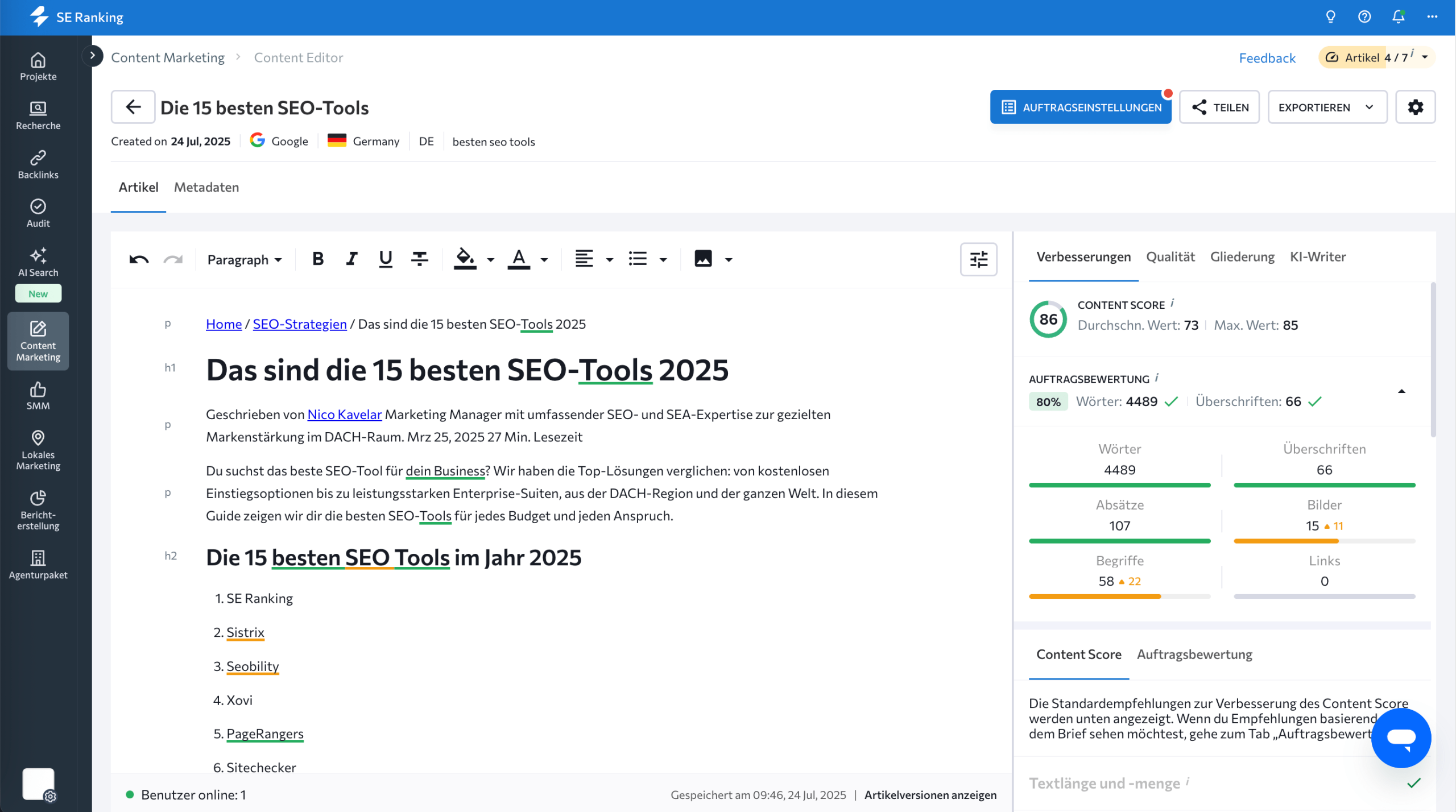The width and height of the screenshot is (1456, 812).
Task: Open the Artikel 4/7 limit dropdown
Action: (1376, 57)
